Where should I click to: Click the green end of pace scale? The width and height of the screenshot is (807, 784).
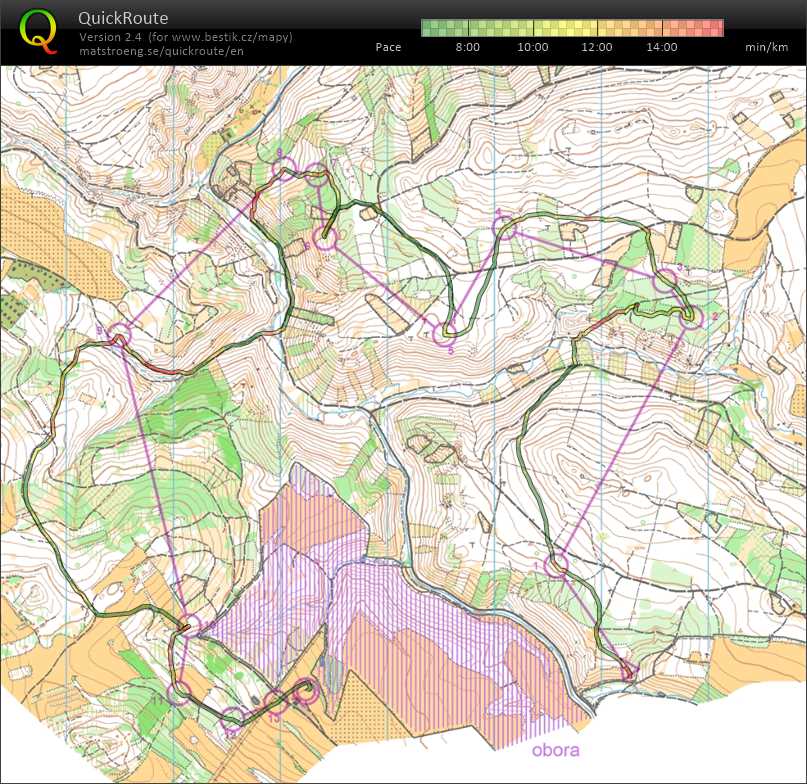(430, 28)
